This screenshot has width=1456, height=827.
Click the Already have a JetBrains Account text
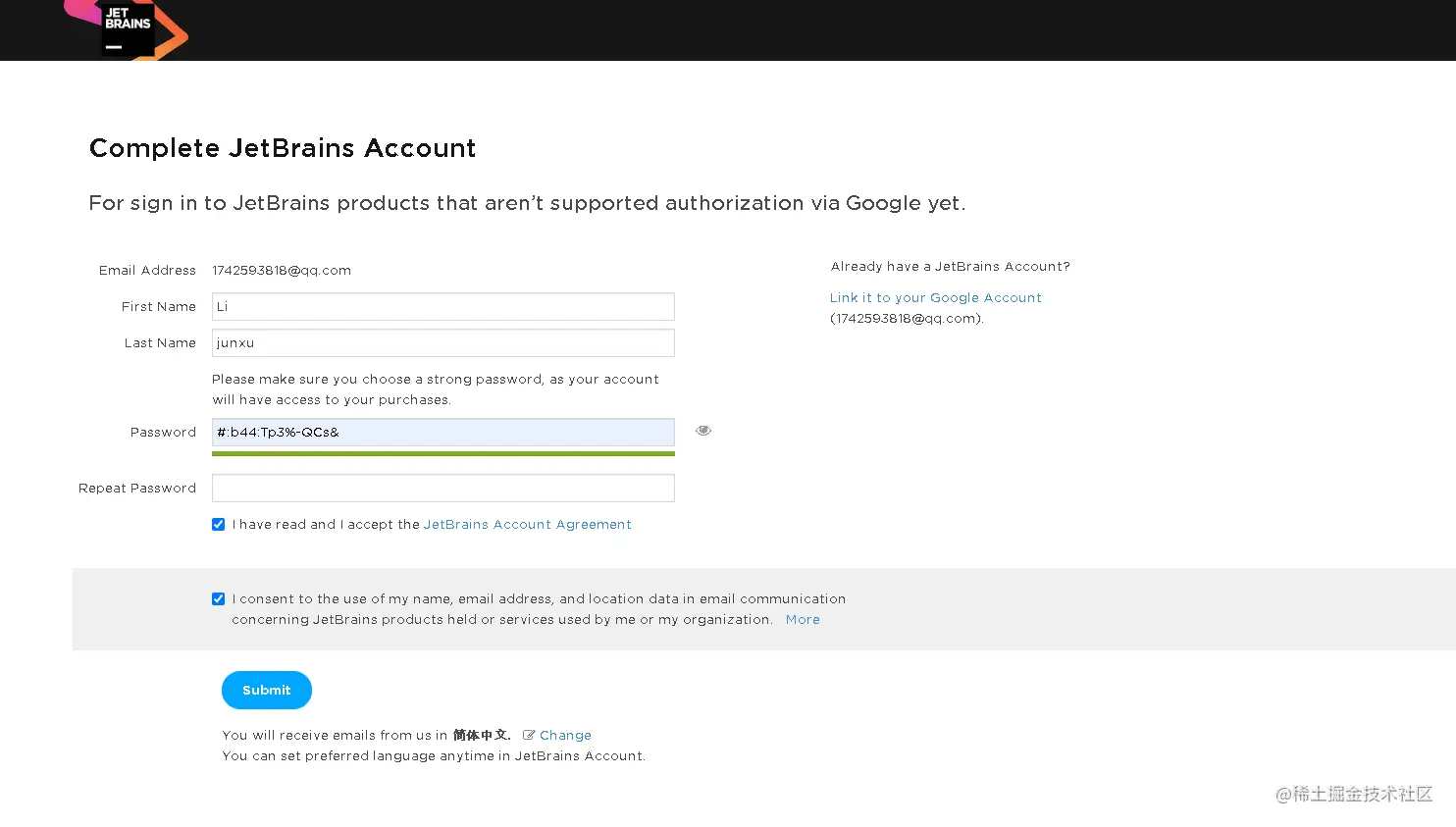point(950,267)
